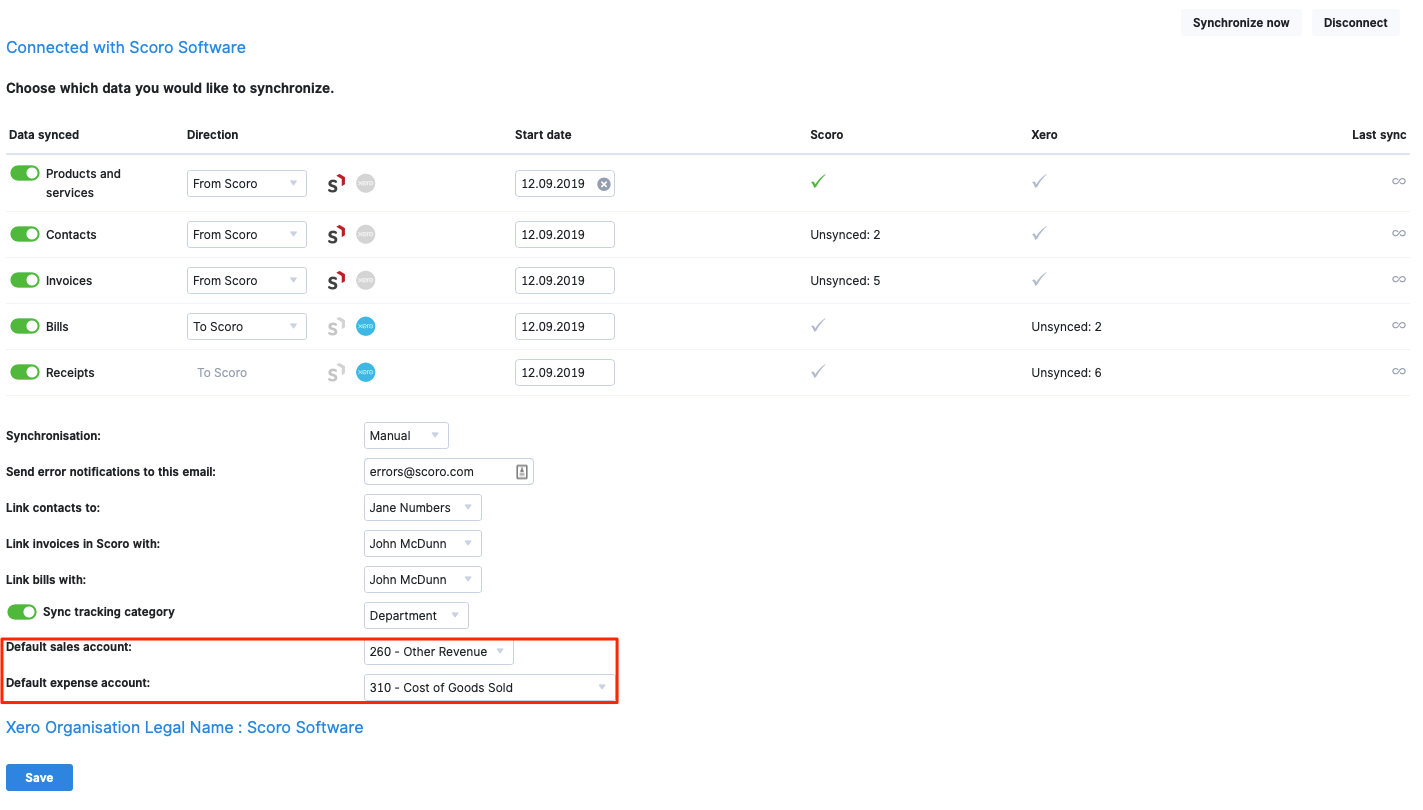Open Default expense account dropdown
The image size is (1423, 810).
point(489,688)
